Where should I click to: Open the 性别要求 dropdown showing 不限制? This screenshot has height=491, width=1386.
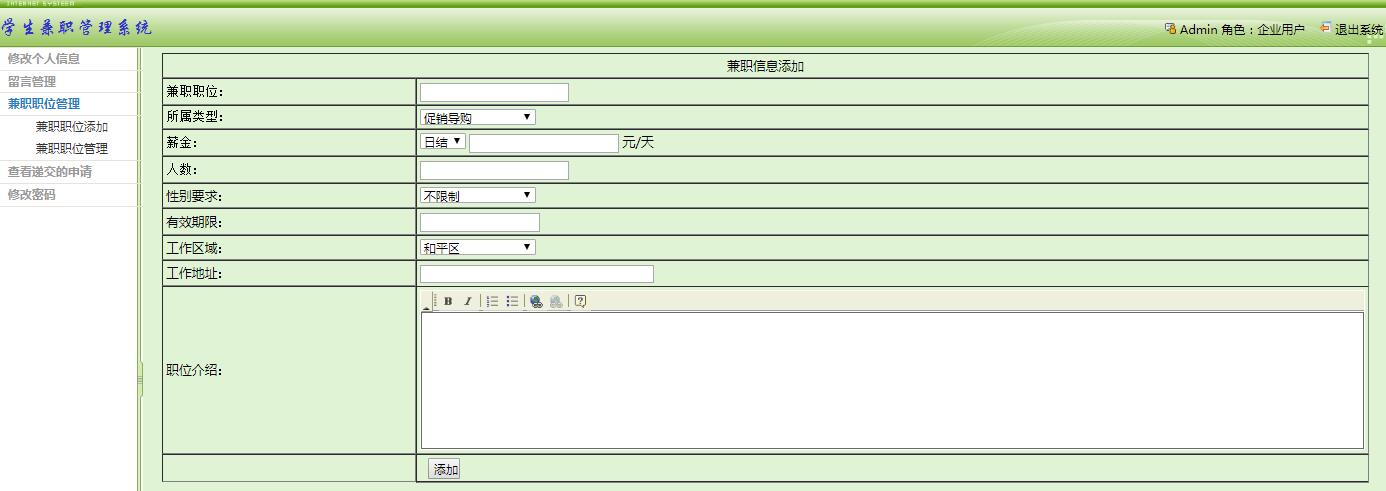(478, 195)
